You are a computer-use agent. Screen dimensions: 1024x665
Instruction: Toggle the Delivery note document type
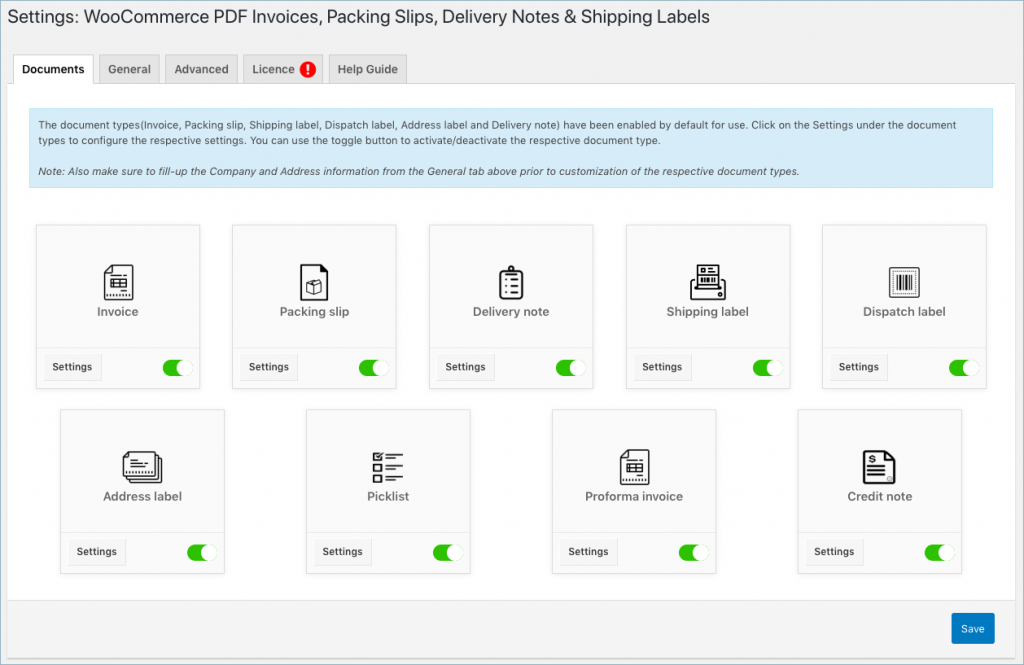(x=571, y=368)
